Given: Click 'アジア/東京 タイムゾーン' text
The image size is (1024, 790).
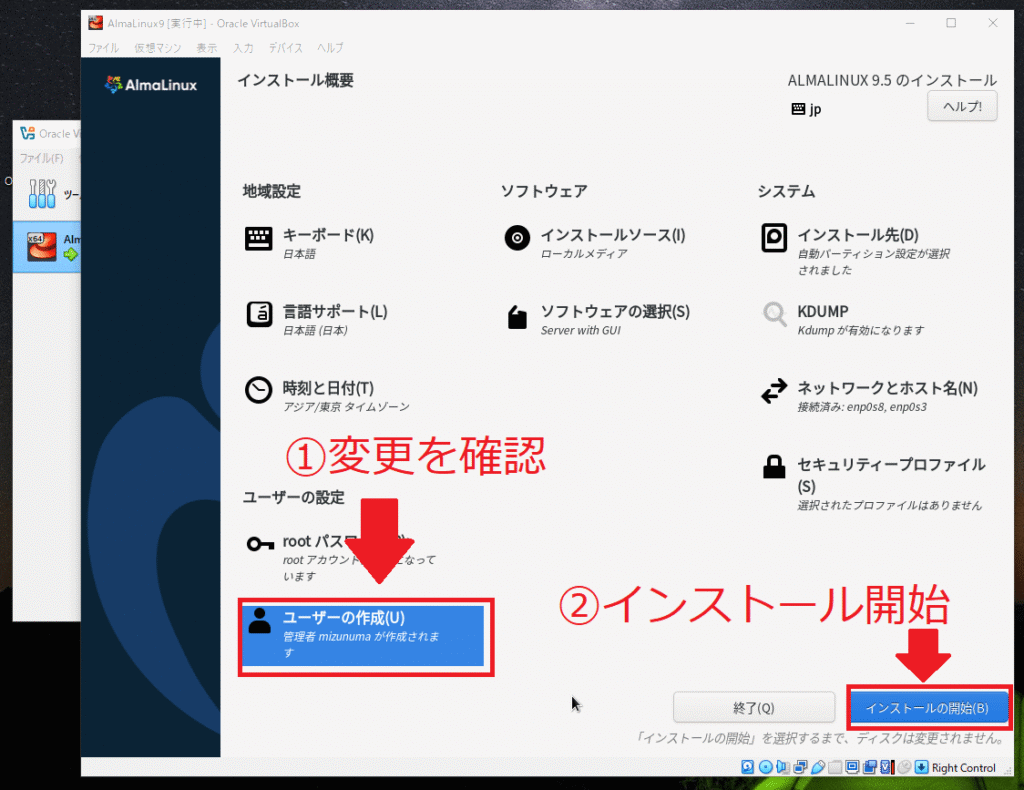Looking at the screenshot, I should 346,407.
